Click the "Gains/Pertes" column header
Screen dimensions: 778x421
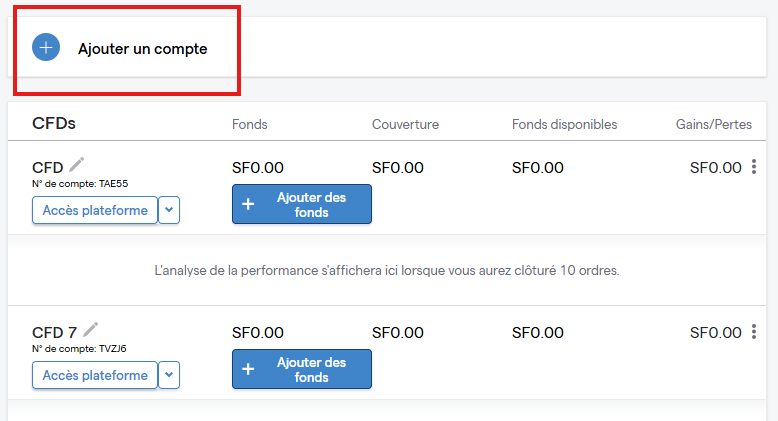[x=713, y=124]
